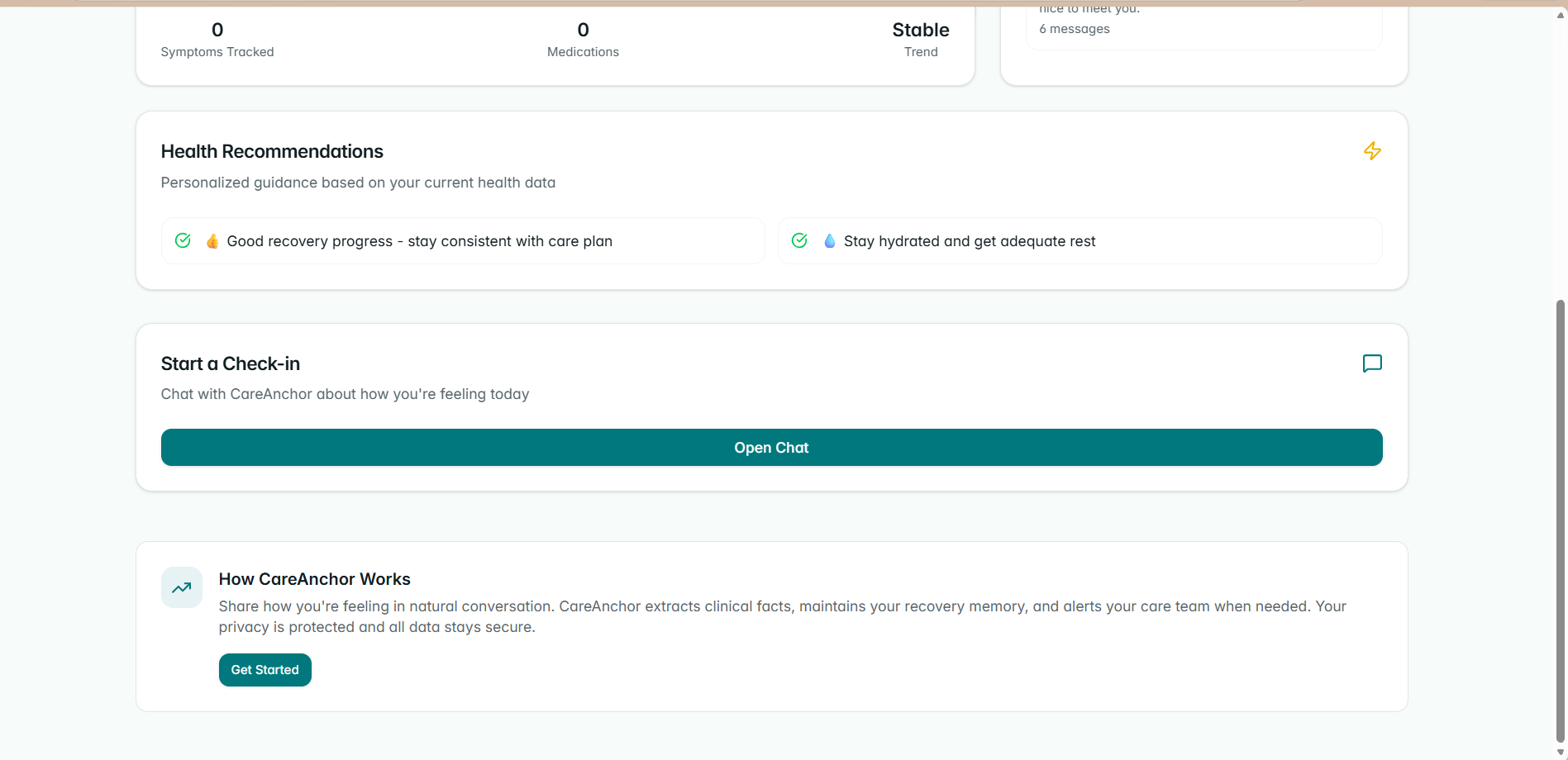This screenshot has height=760, width=1568.
Task: Click the scrollbar down arrow
Action: tap(1561, 753)
